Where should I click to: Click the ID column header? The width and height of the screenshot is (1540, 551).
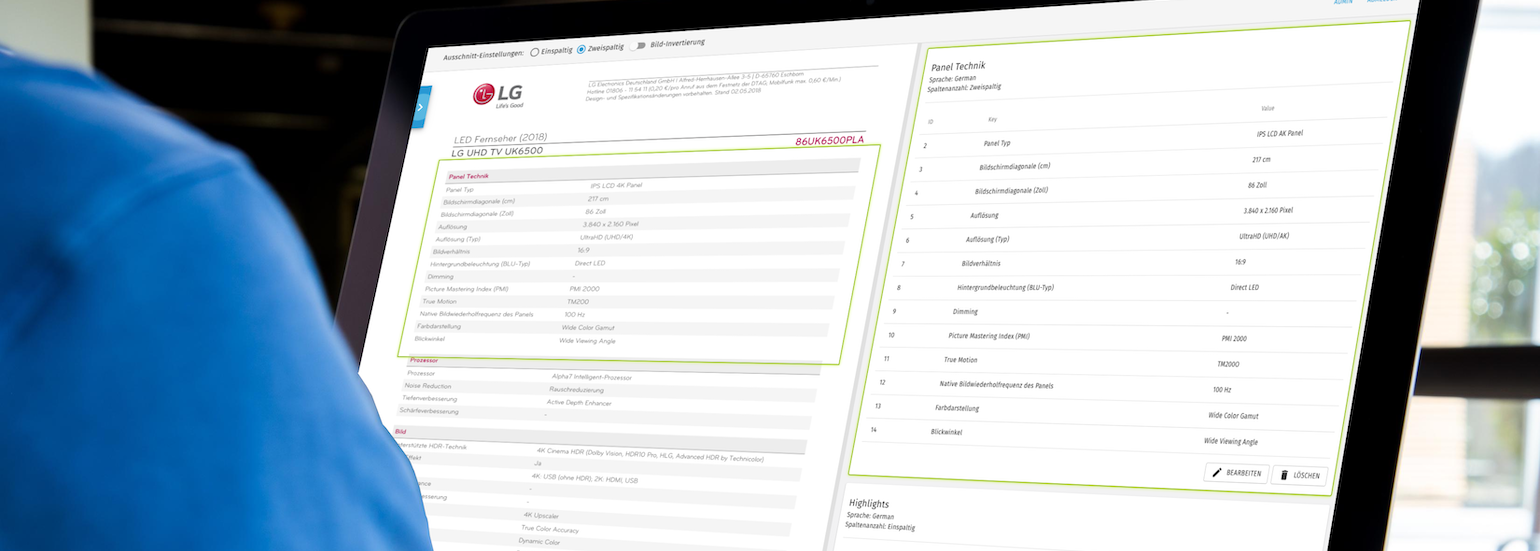tap(930, 123)
